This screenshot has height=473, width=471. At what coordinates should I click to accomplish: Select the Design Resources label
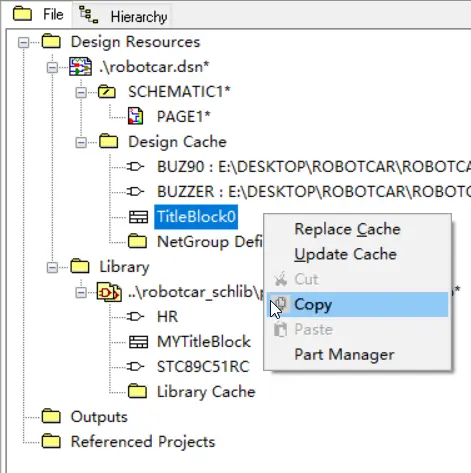pos(135,42)
